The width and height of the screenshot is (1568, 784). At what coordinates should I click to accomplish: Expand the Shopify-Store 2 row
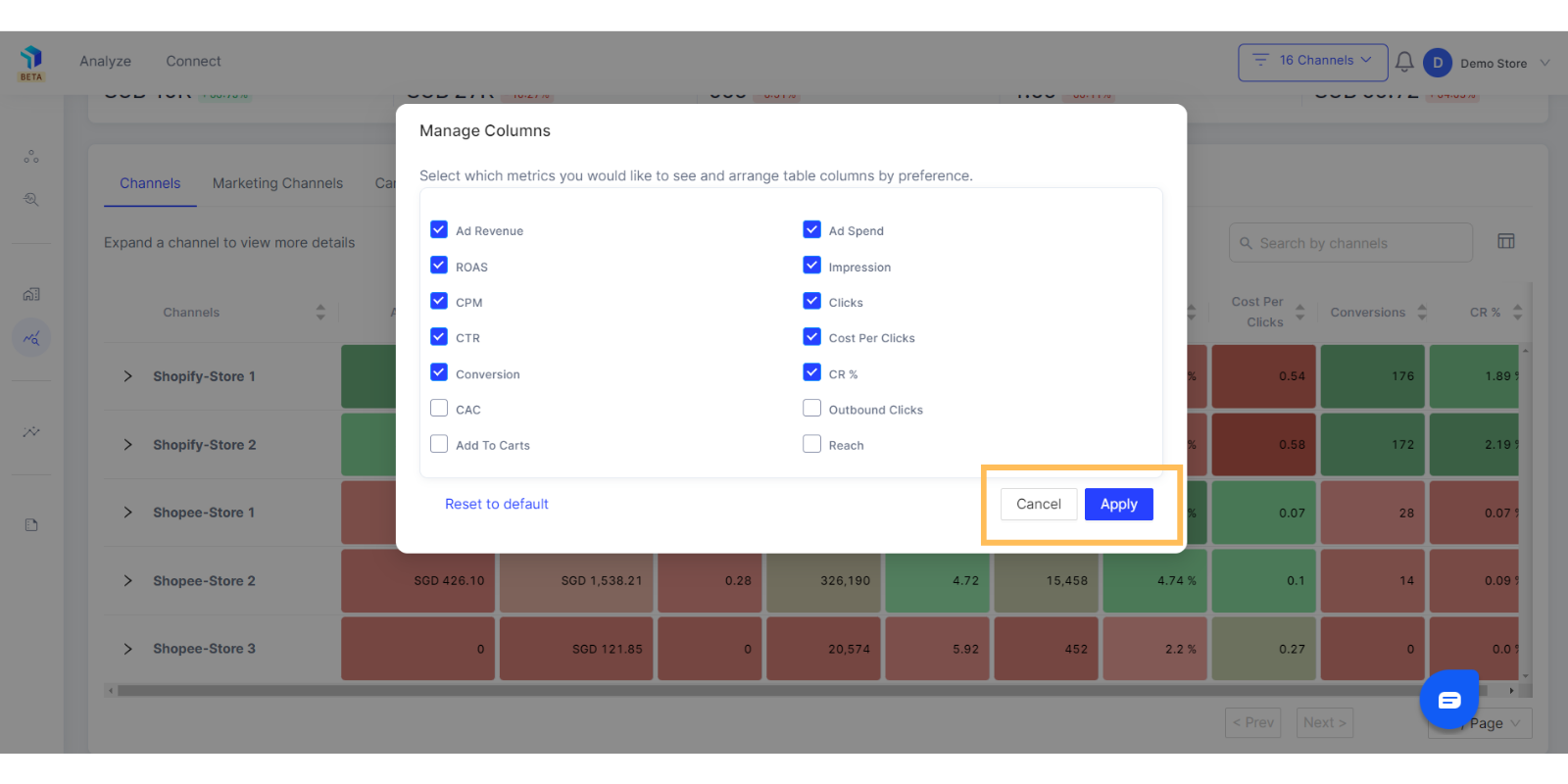point(127,445)
